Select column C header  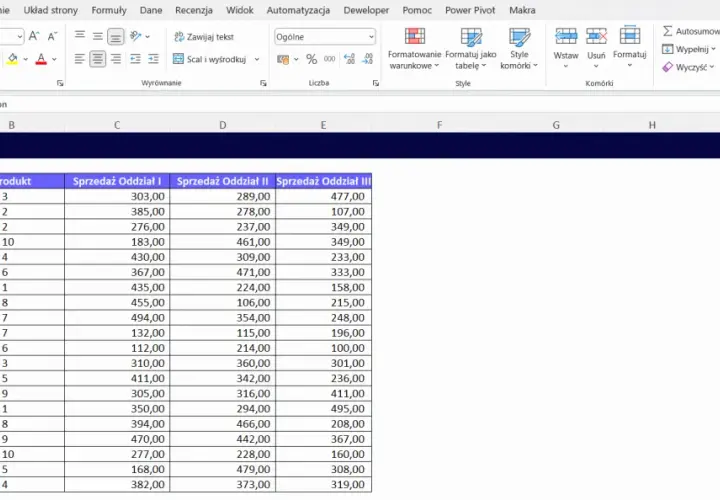pyautogui.click(x=117, y=125)
